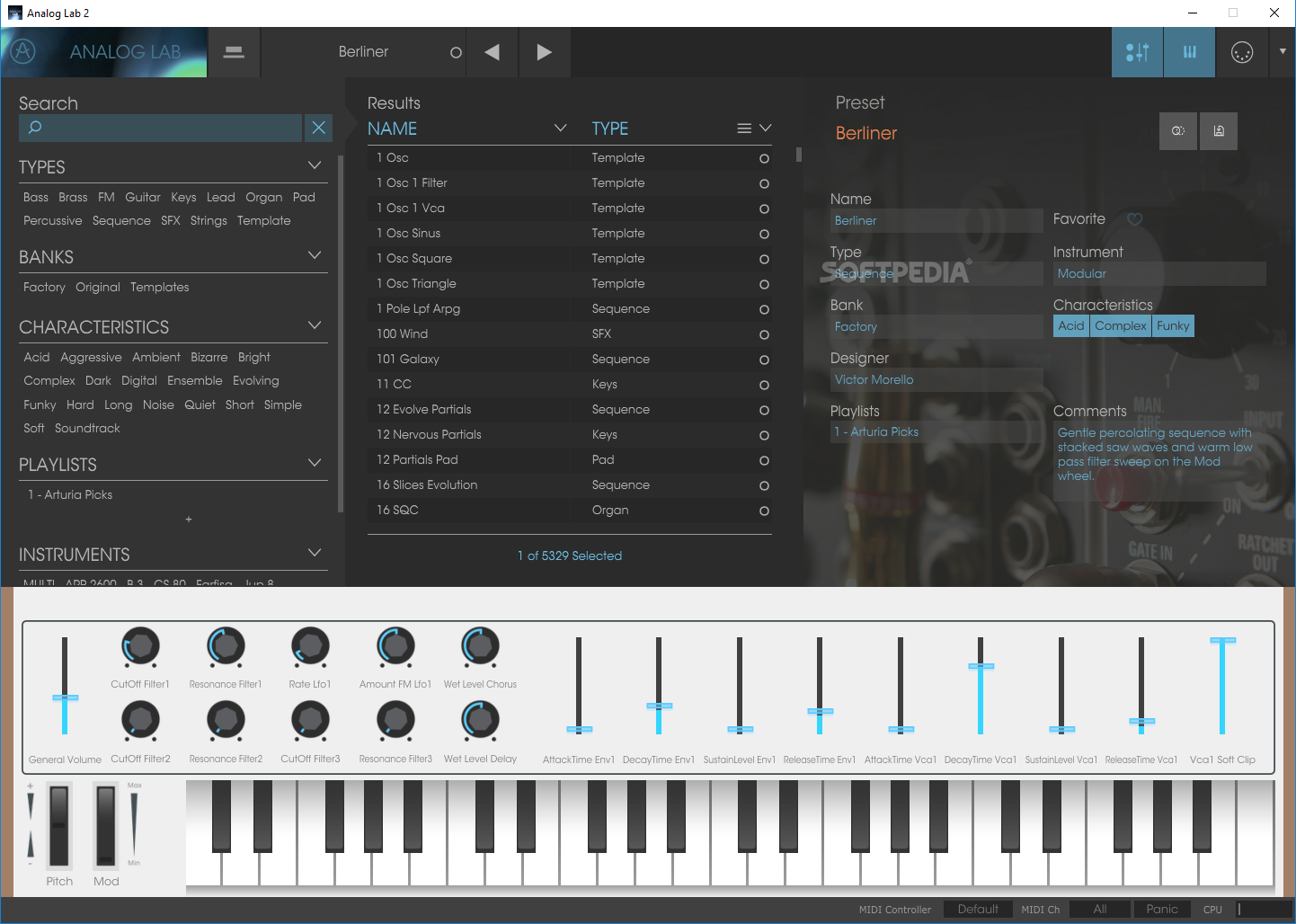Filter by Bass type

pos(36,197)
